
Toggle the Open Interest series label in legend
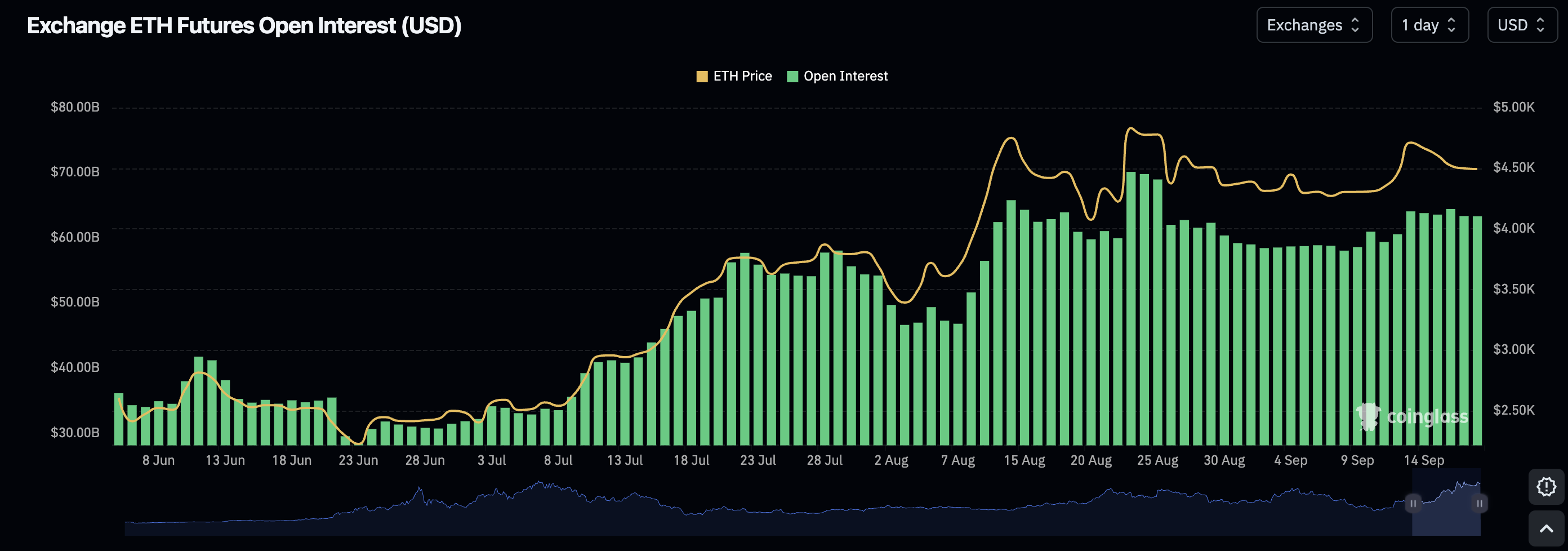[x=845, y=76]
